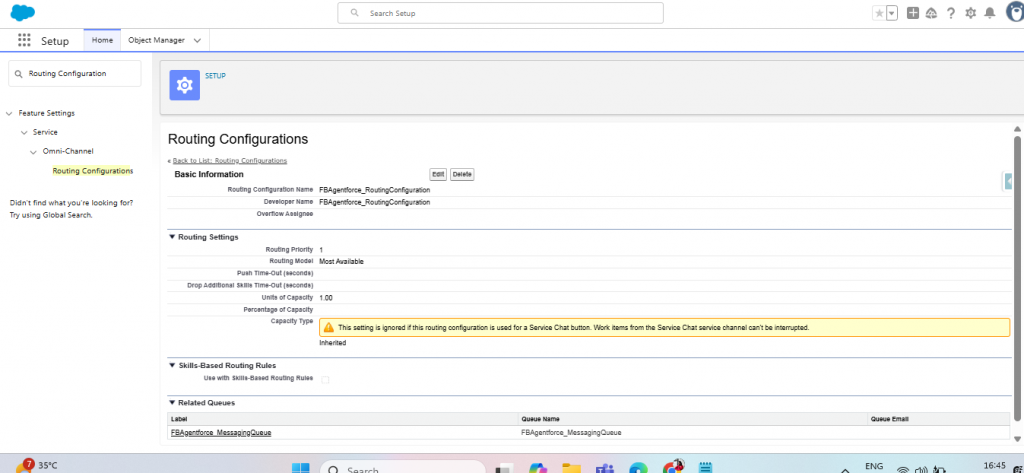Viewport: 1024px width, 473px height.
Task: Click the Edit button
Action: (438, 174)
